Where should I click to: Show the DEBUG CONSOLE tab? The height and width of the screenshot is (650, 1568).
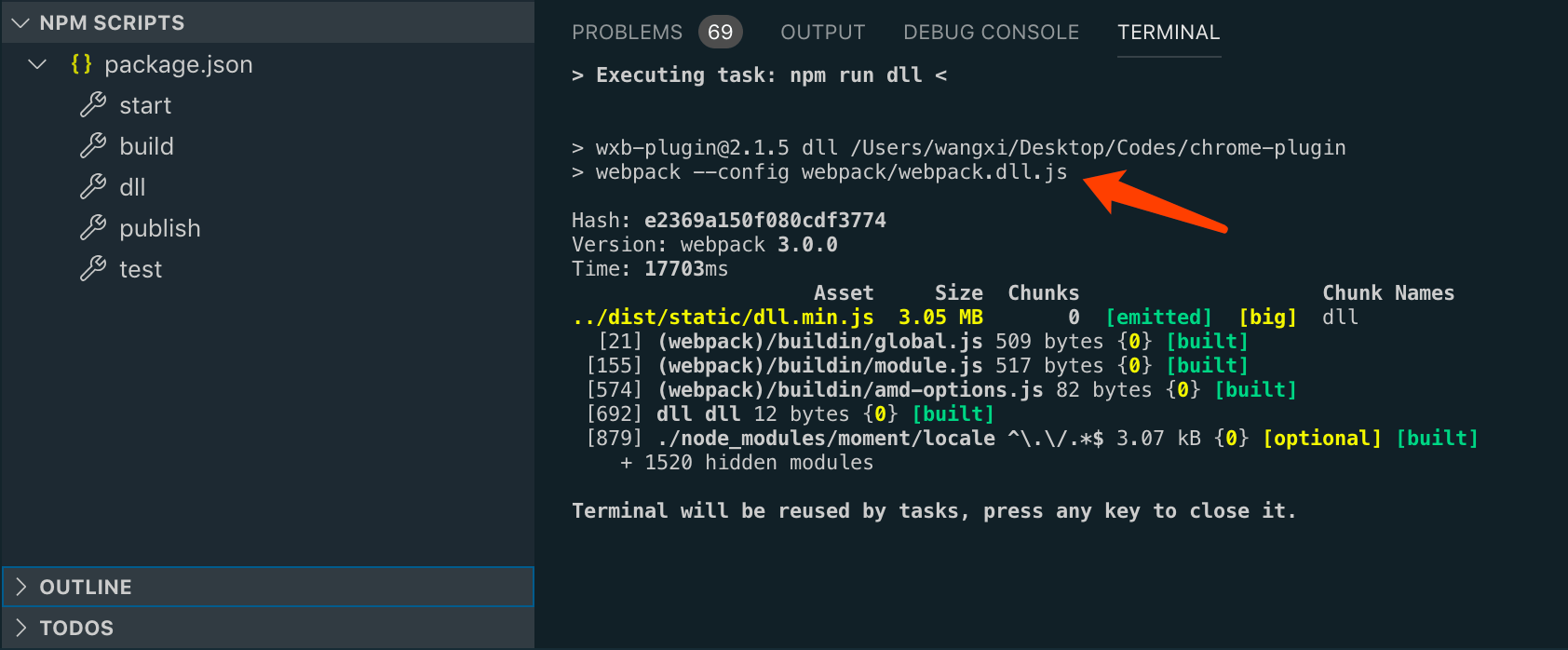click(x=991, y=33)
